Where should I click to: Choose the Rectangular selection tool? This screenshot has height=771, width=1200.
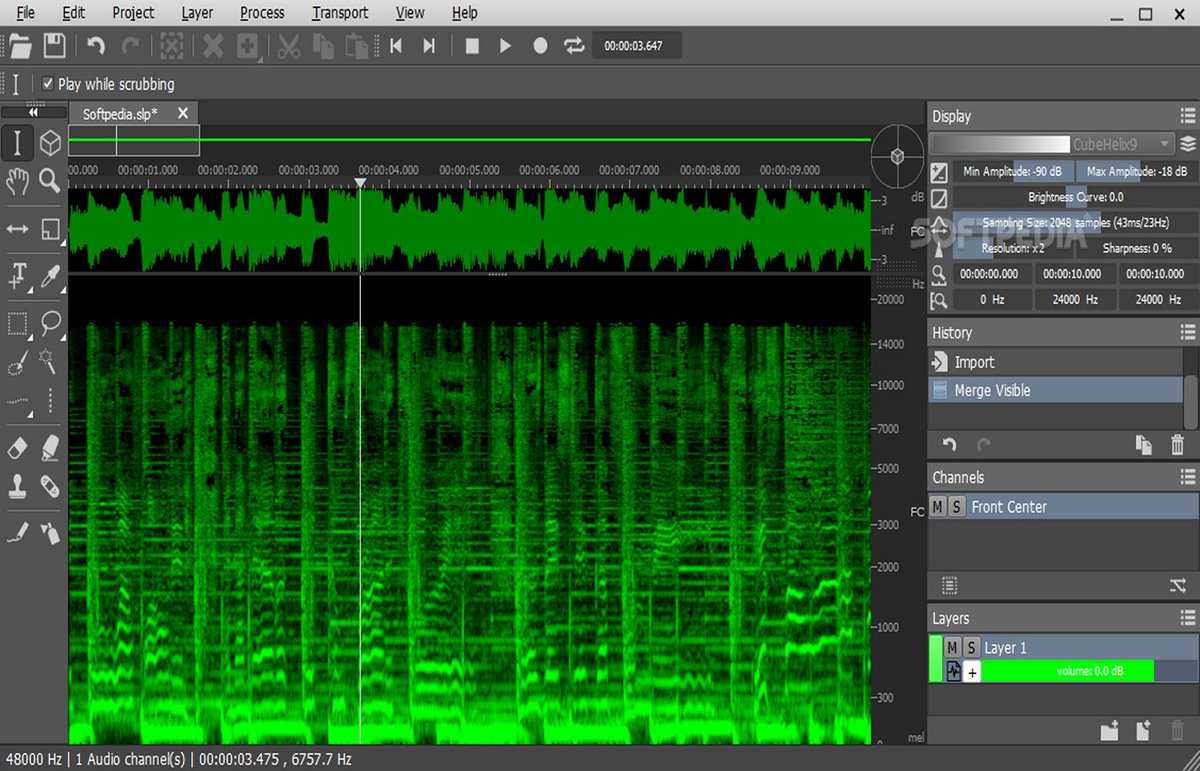(x=17, y=323)
